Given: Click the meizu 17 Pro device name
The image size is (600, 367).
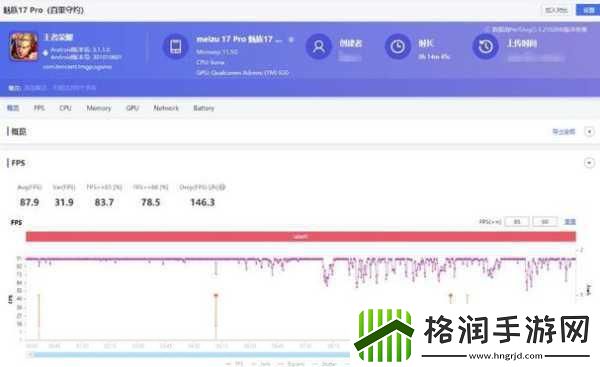Looking at the screenshot, I should click(x=239, y=39).
